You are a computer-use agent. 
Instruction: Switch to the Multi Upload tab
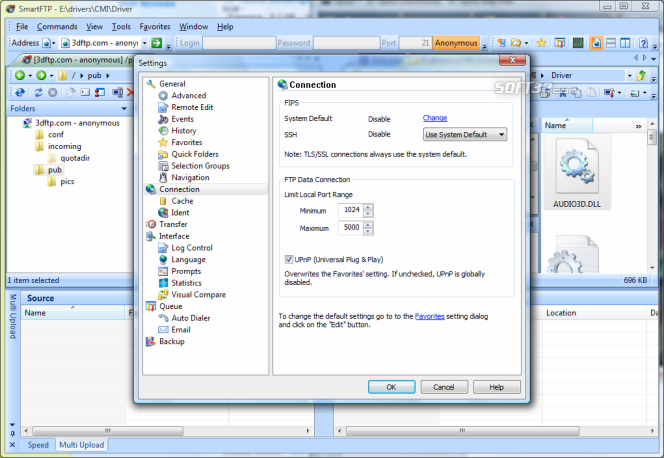point(81,445)
